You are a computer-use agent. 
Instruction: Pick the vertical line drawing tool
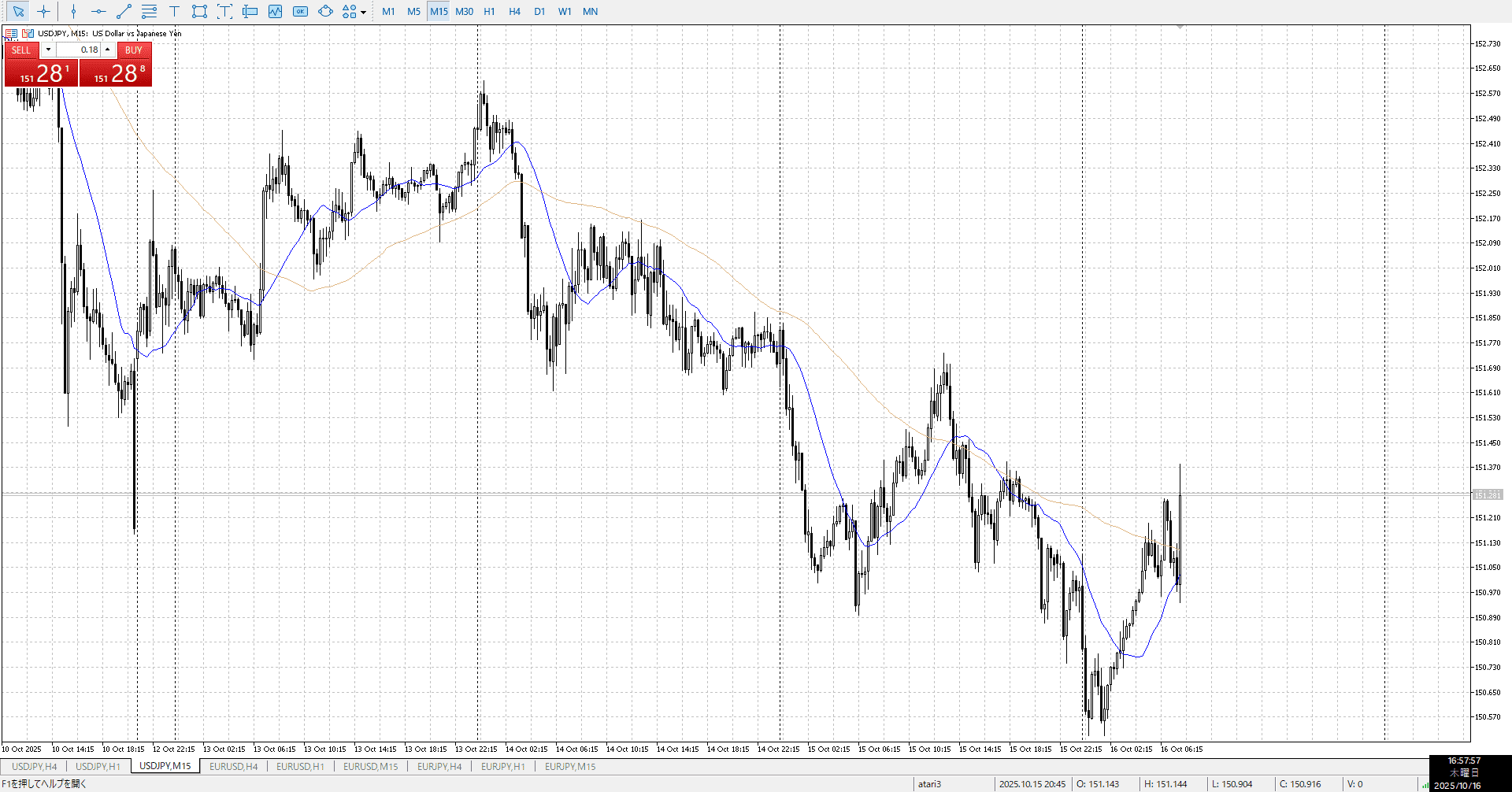point(73,11)
